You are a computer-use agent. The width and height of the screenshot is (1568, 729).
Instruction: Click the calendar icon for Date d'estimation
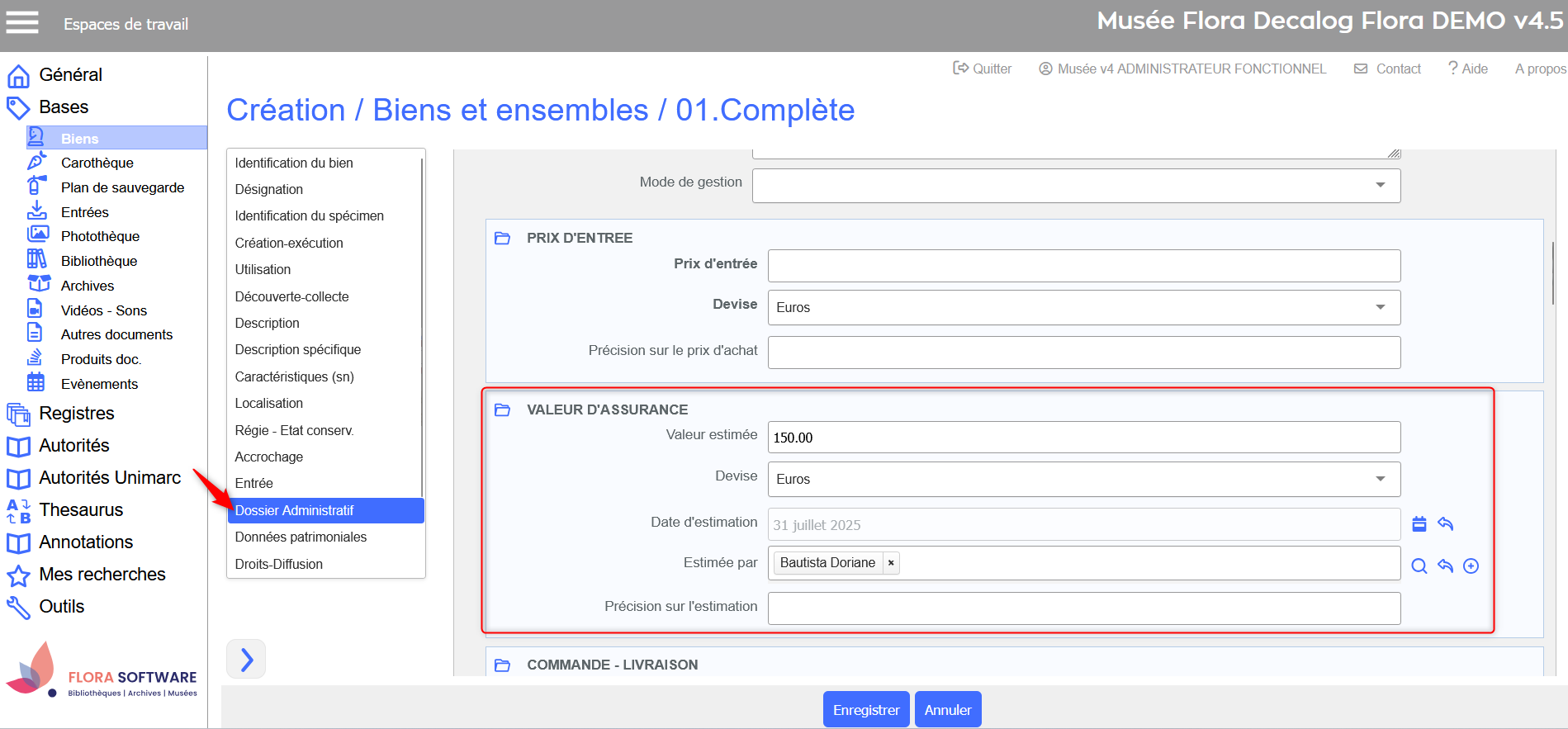pos(1419,523)
